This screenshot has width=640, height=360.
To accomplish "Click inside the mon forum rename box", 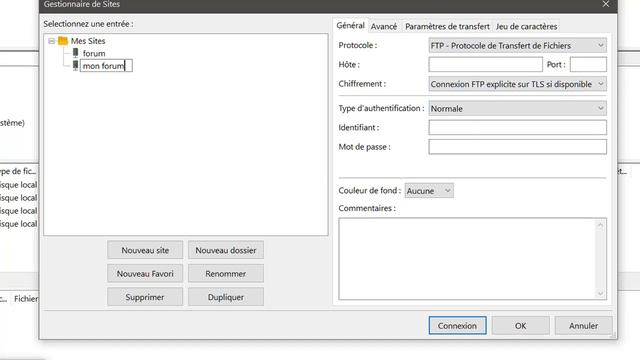I will (106, 66).
